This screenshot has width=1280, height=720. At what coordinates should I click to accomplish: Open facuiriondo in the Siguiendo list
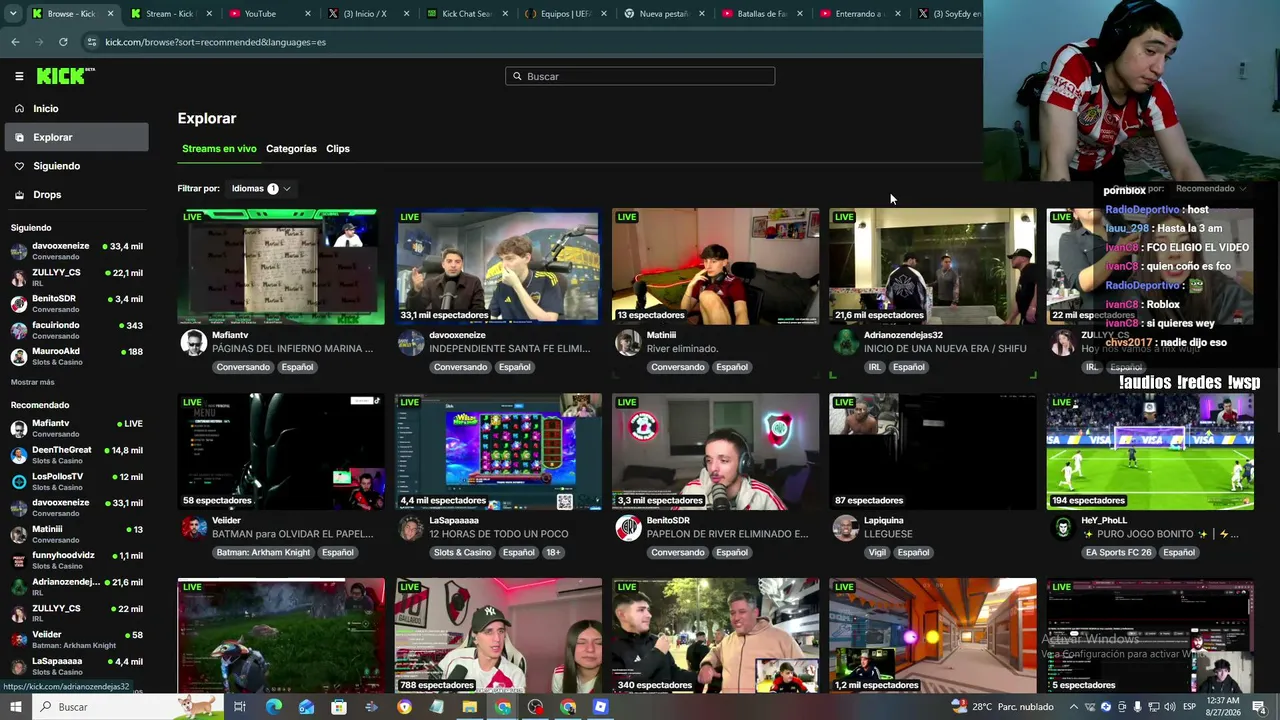(x=77, y=330)
